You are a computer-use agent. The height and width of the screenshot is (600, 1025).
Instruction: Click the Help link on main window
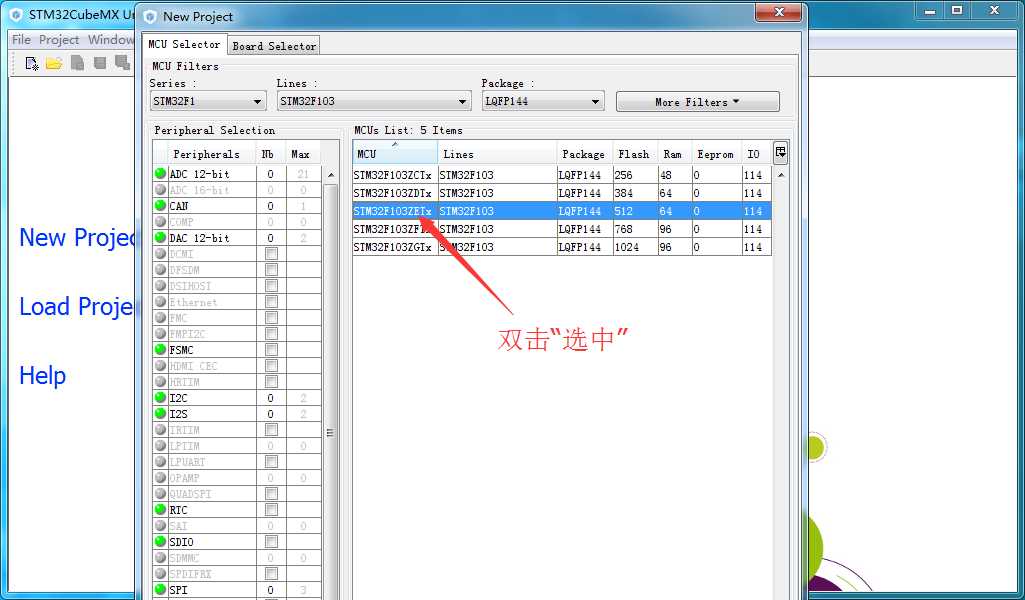pyautogui.click(x=42, y=376)
